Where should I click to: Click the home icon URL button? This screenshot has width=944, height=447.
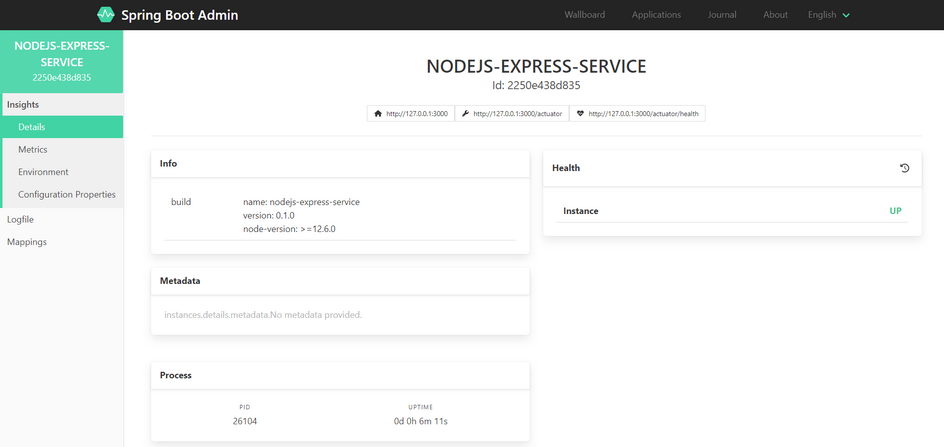[x=411, y=113]
